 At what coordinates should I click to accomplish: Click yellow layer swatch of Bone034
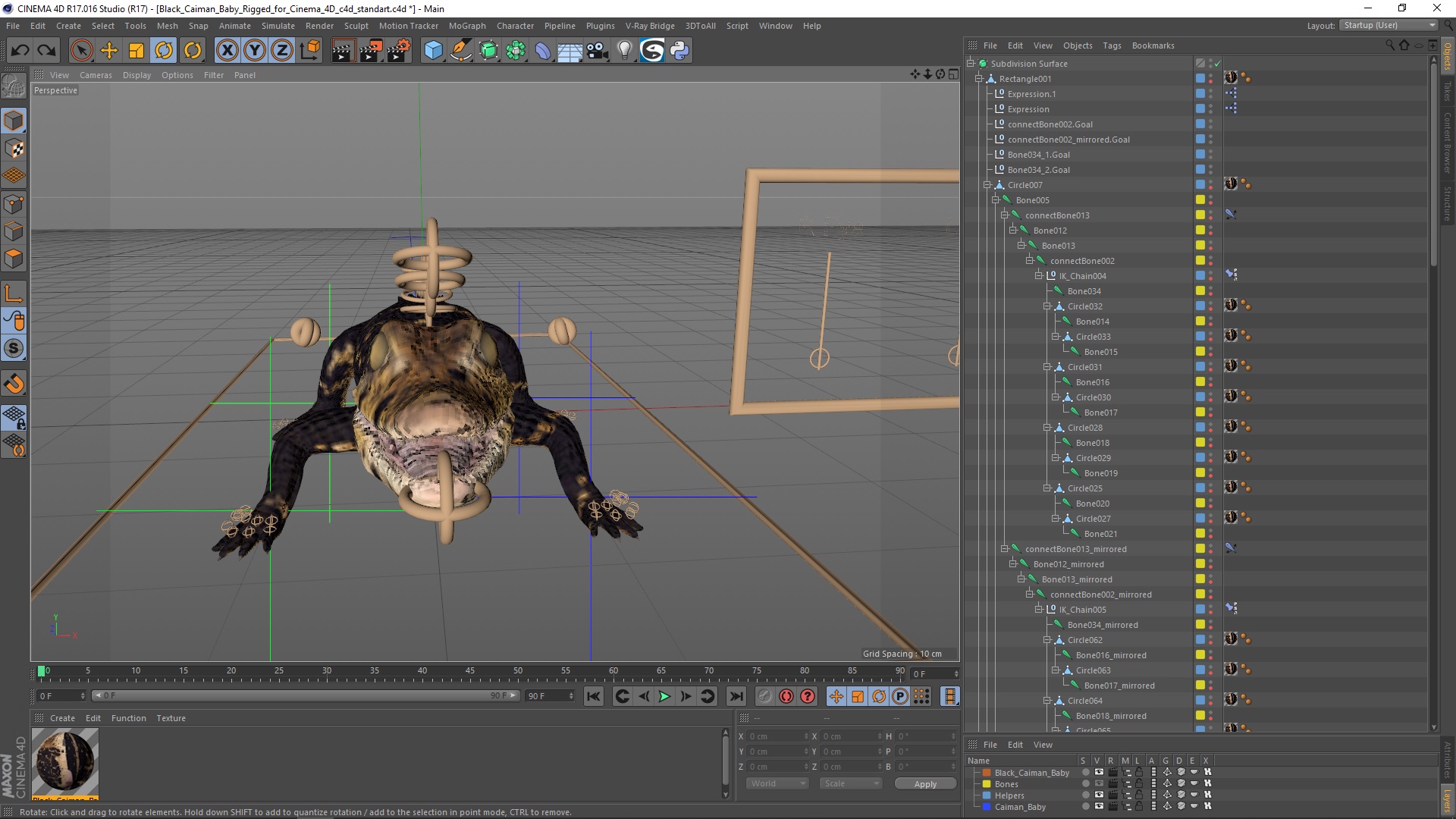pyautogui.click(x=1200, y=291)
